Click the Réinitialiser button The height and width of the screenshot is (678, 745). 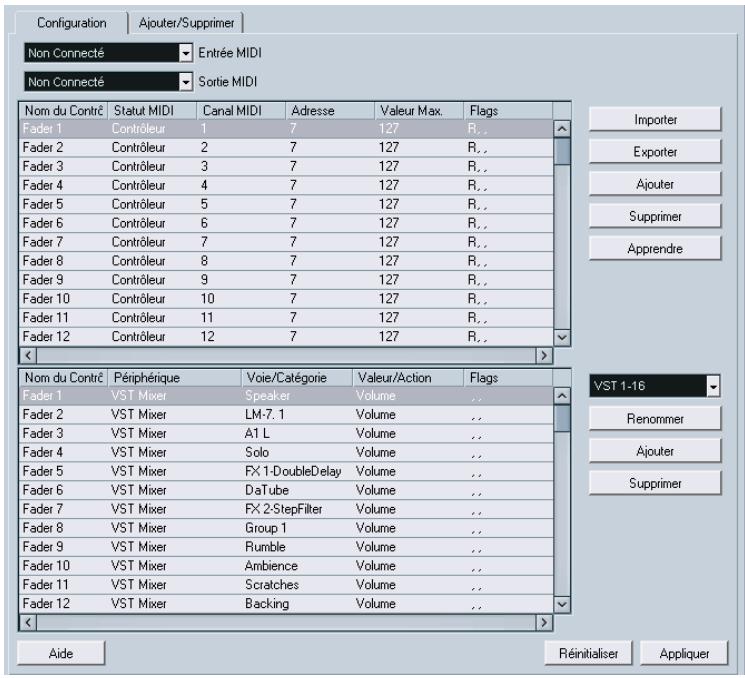pos(588,653)
